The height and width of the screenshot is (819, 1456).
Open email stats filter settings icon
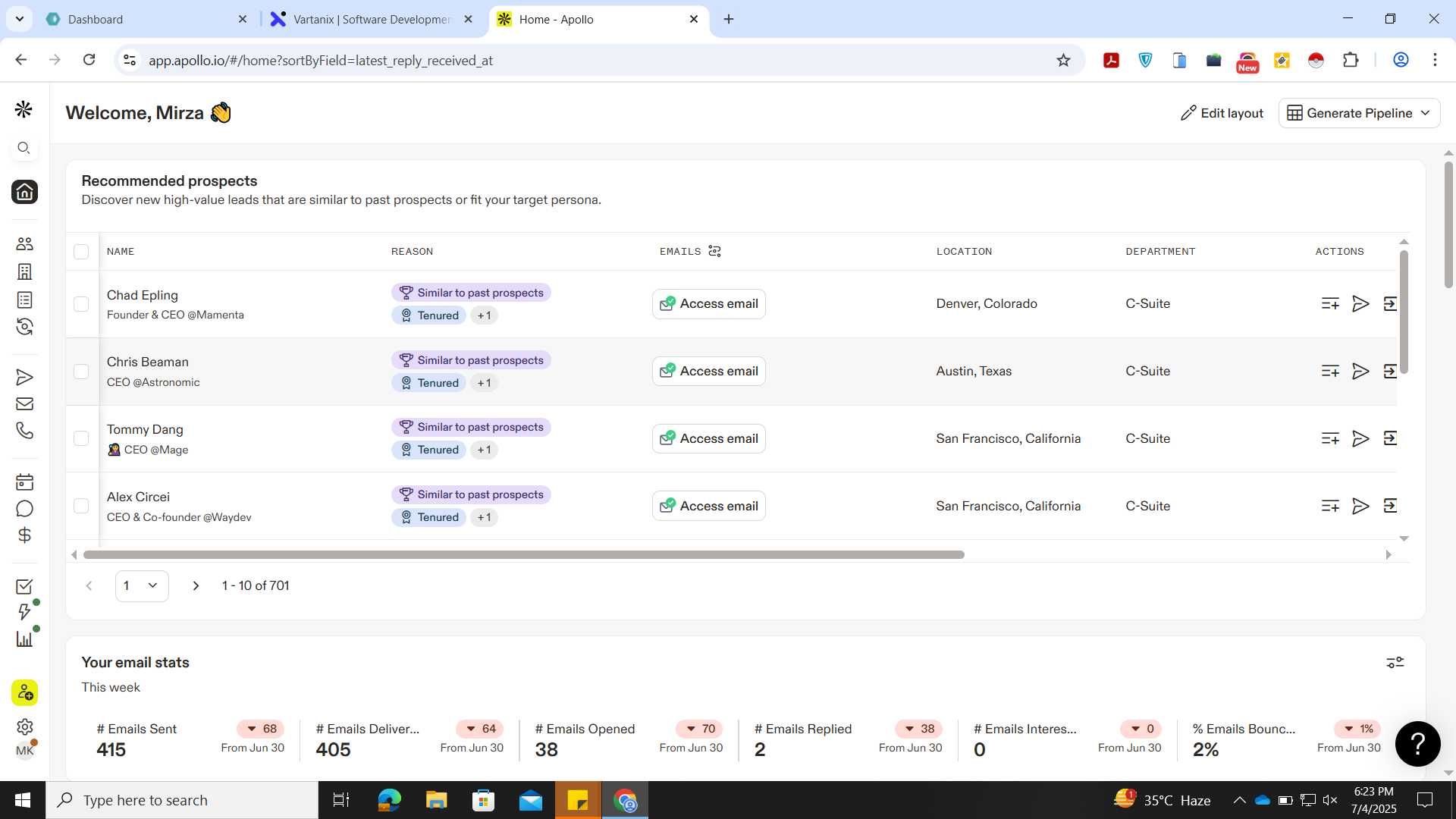tap(1395, 662)
